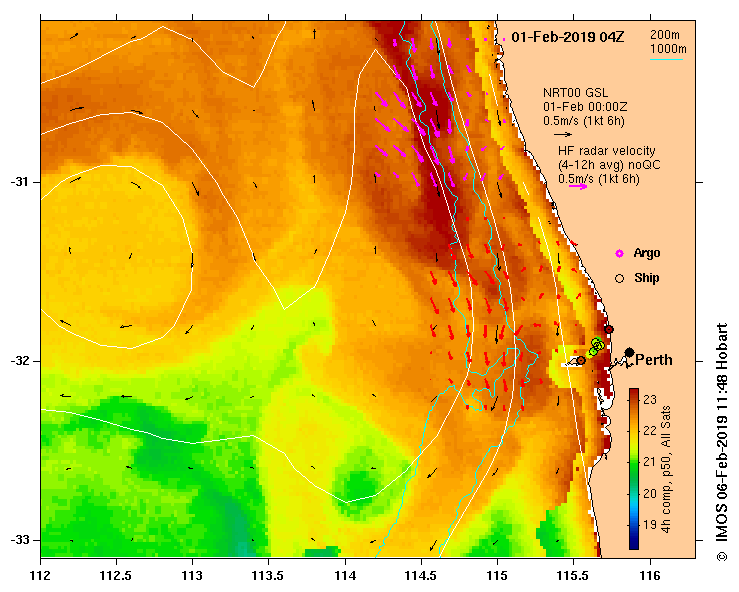Click the date label 01-Feb-2019 04Z
Image resolution: width=739 pixels, height=592 pixels.
point(567,37)
